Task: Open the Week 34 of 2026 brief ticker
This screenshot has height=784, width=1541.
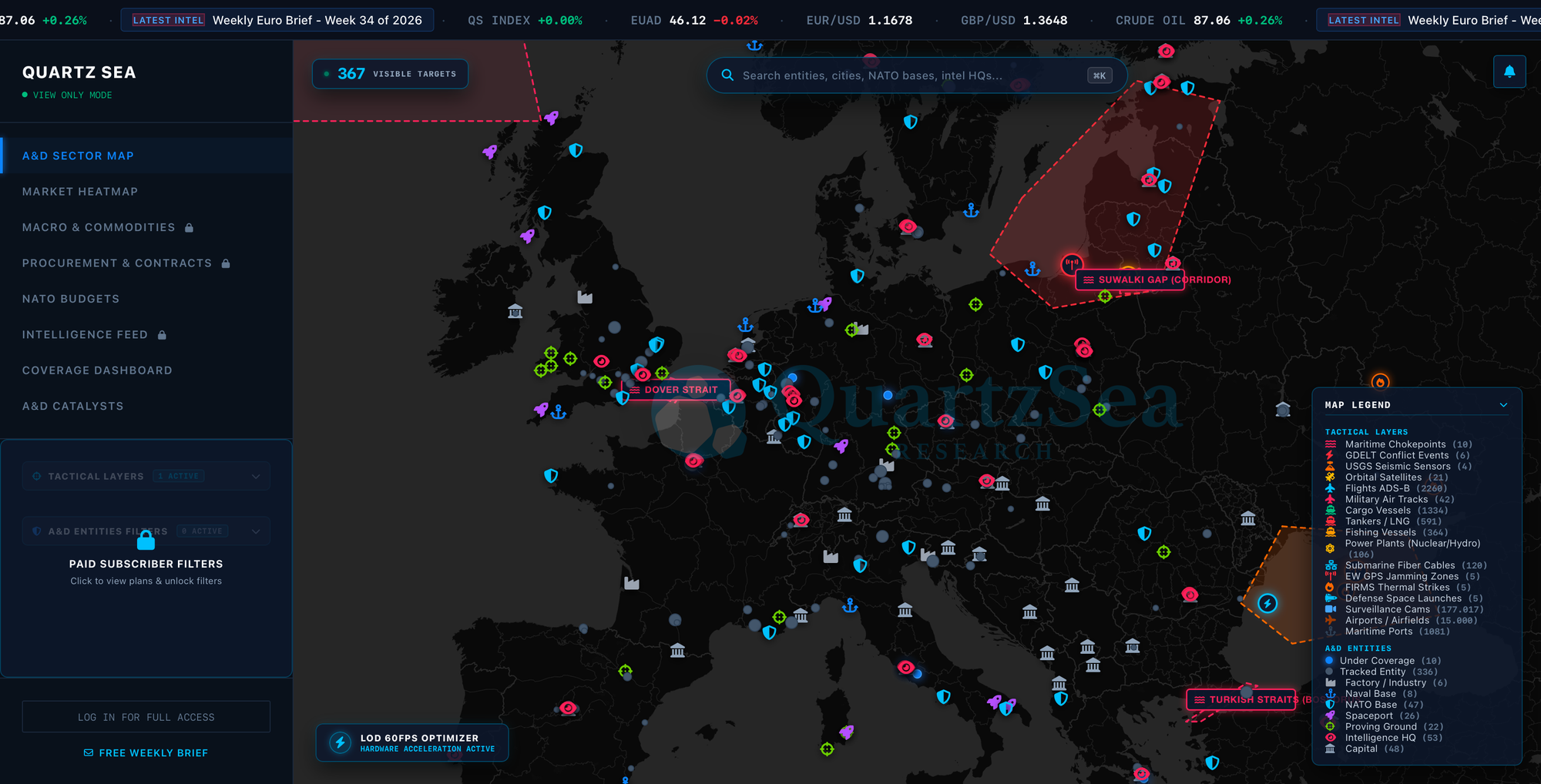Action: (277, 20)
